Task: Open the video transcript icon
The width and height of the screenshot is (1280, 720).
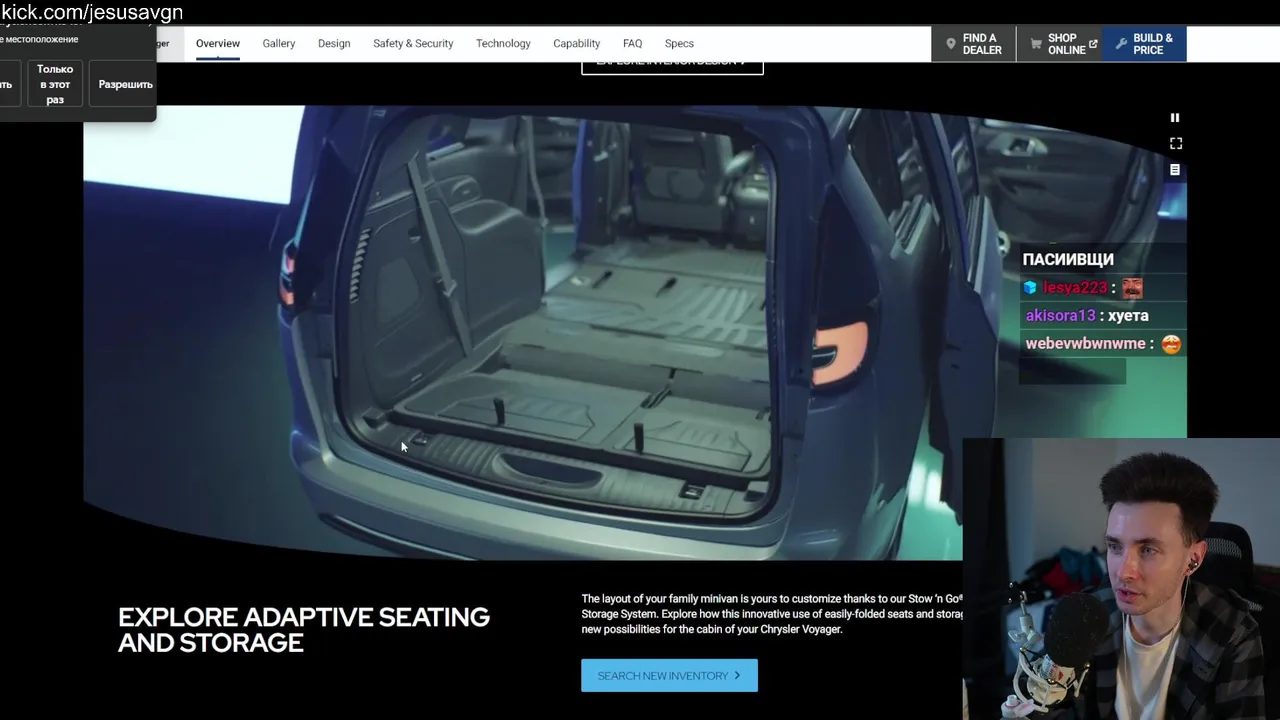Action: tap(1175, 170)
